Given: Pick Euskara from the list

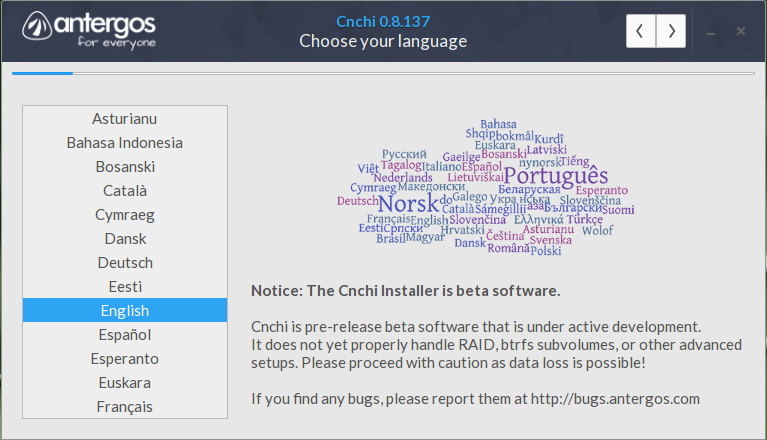Looking at the screenshot, I should tap(125, 382).
